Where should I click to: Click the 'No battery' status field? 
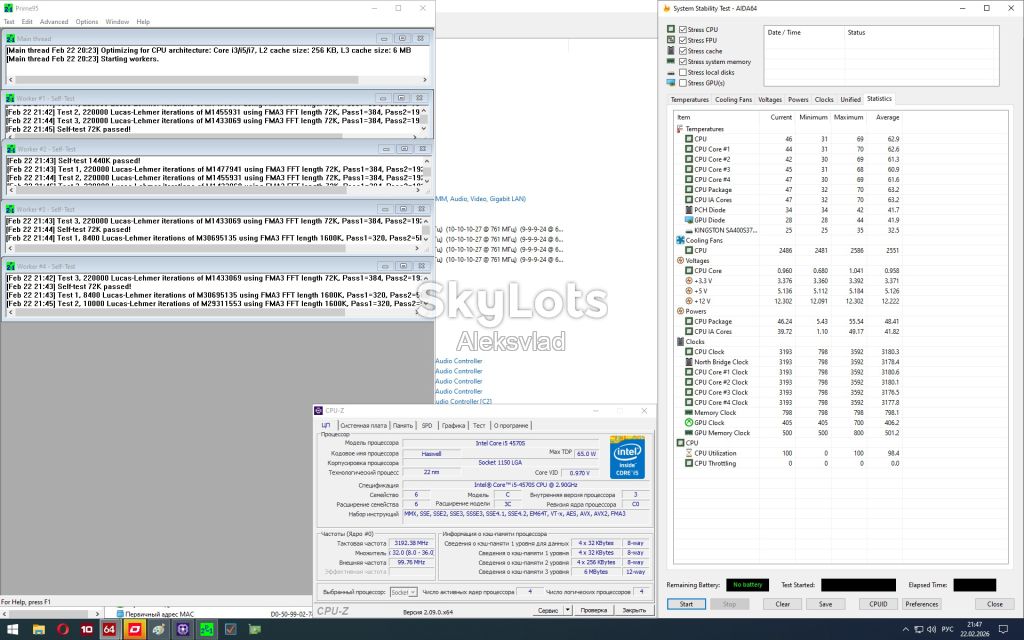747,585
